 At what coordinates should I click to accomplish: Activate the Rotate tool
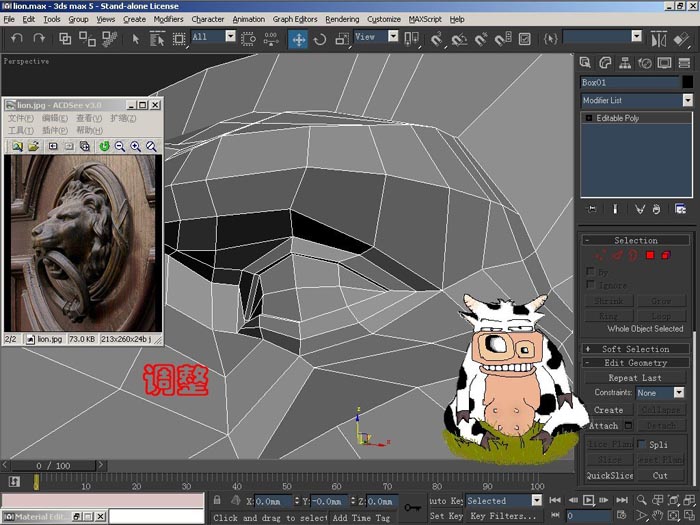[320, 39]
